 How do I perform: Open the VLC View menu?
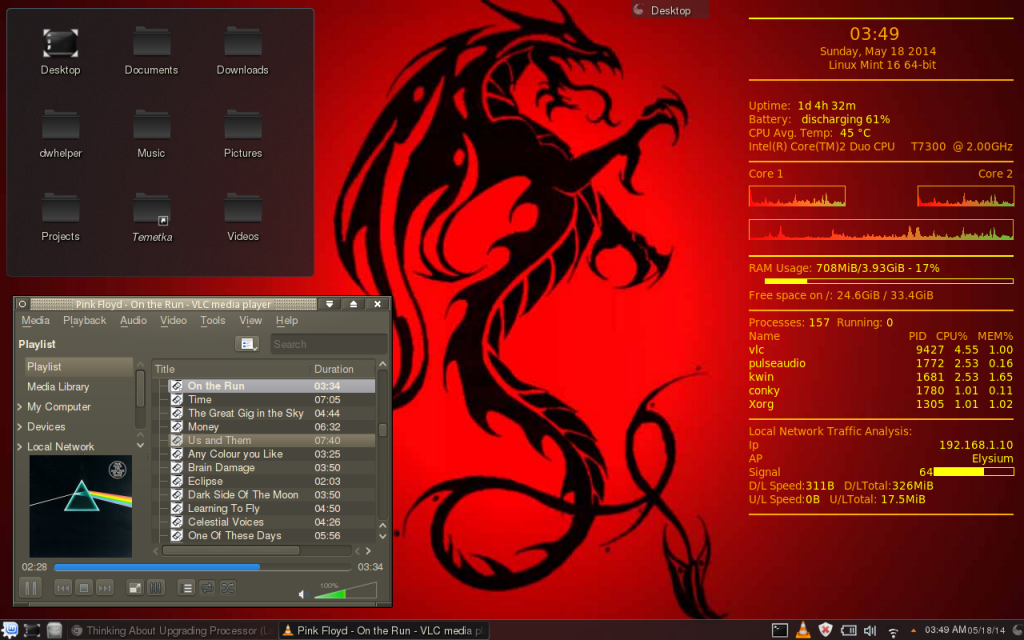click(250, 321)
